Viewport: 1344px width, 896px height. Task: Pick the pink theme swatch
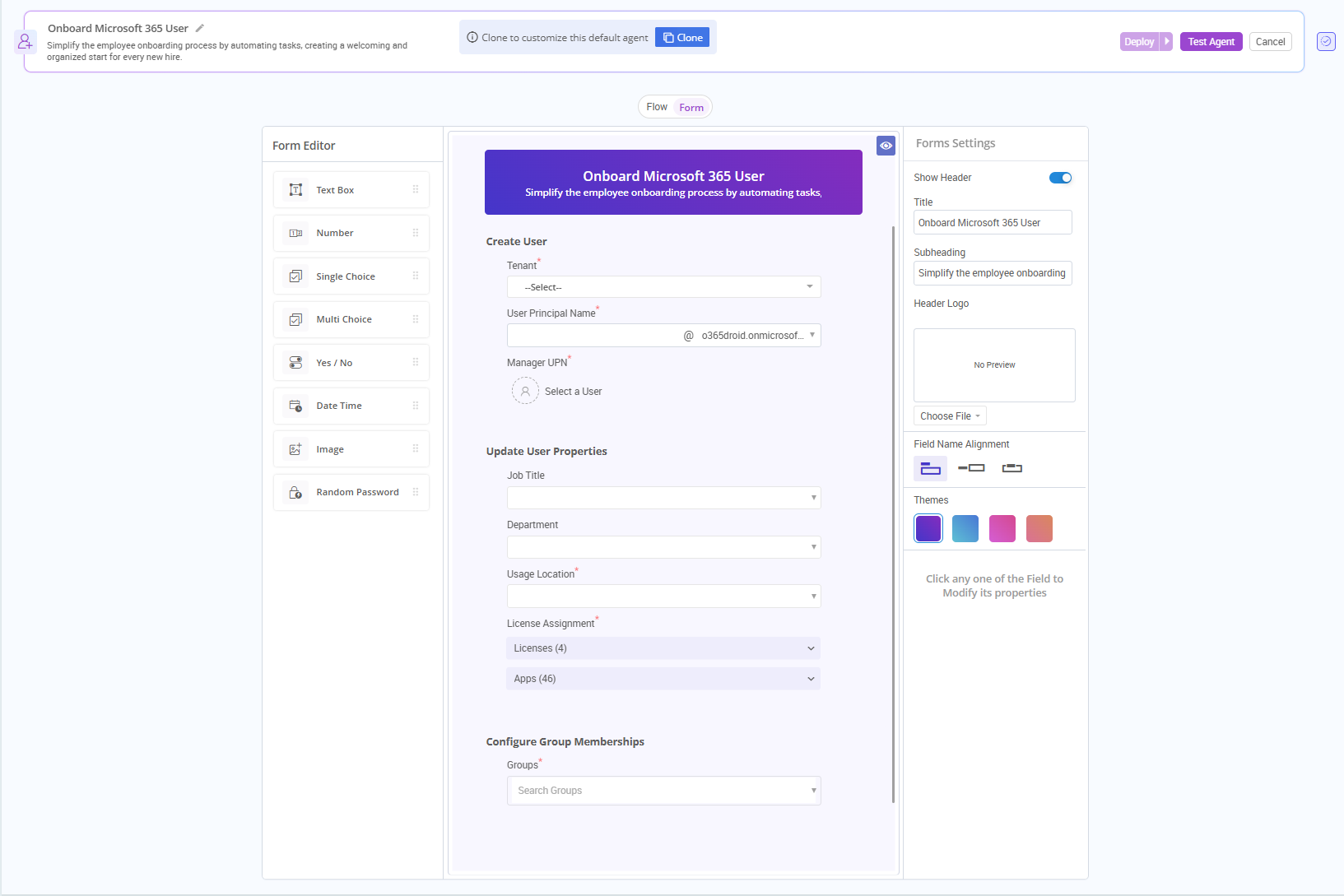point(1002,528)
